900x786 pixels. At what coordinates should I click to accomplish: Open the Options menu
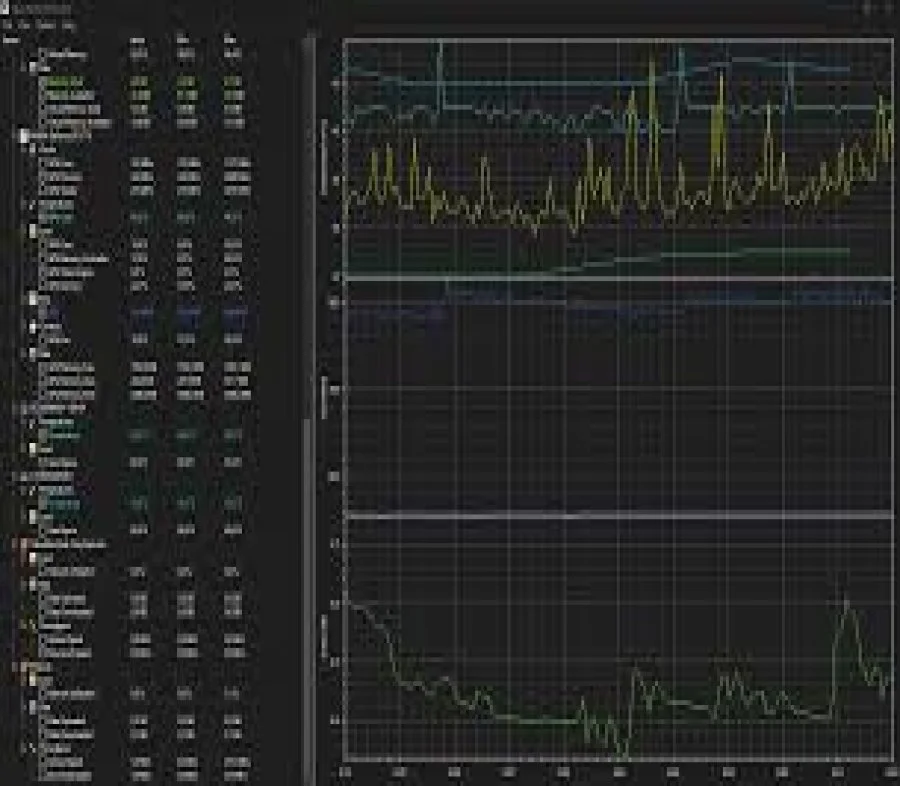[45, 25]
